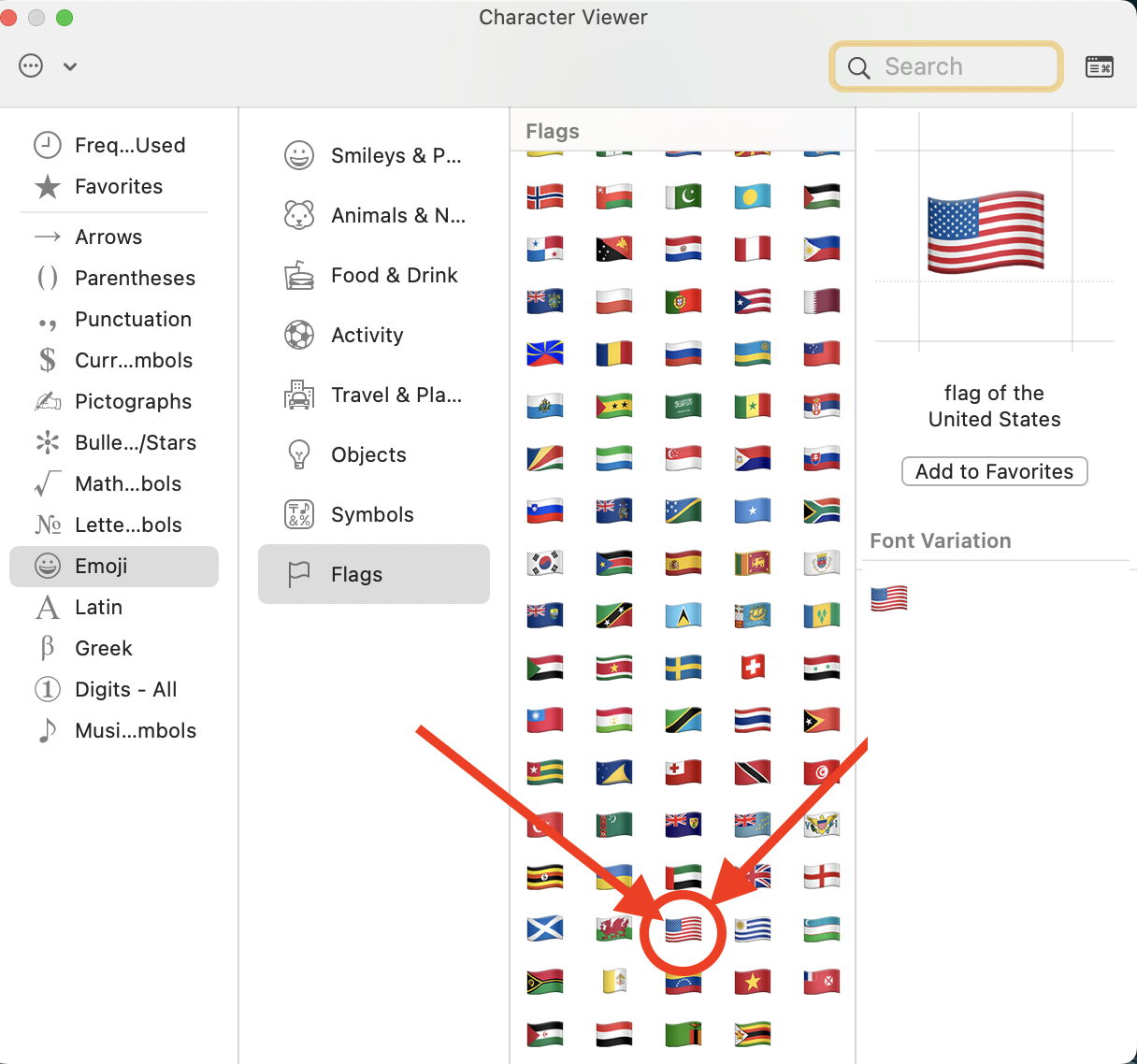This screenshot has width=1137, height=1064.
Task: Toggle the keyboard viewer icon
Action: click(1100, 66)
